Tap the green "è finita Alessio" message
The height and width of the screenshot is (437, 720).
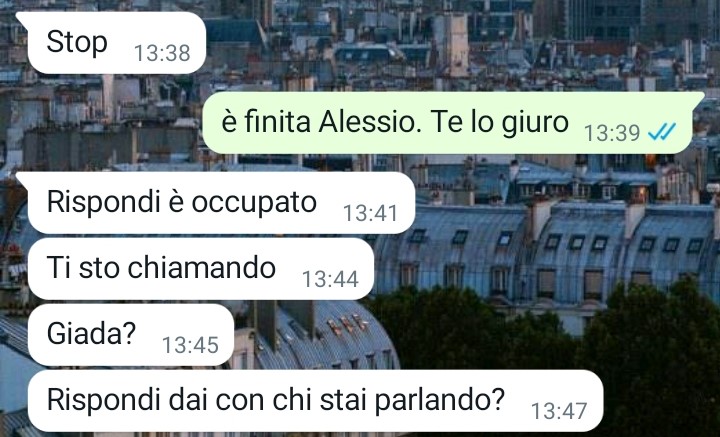[x=453, y=123]
